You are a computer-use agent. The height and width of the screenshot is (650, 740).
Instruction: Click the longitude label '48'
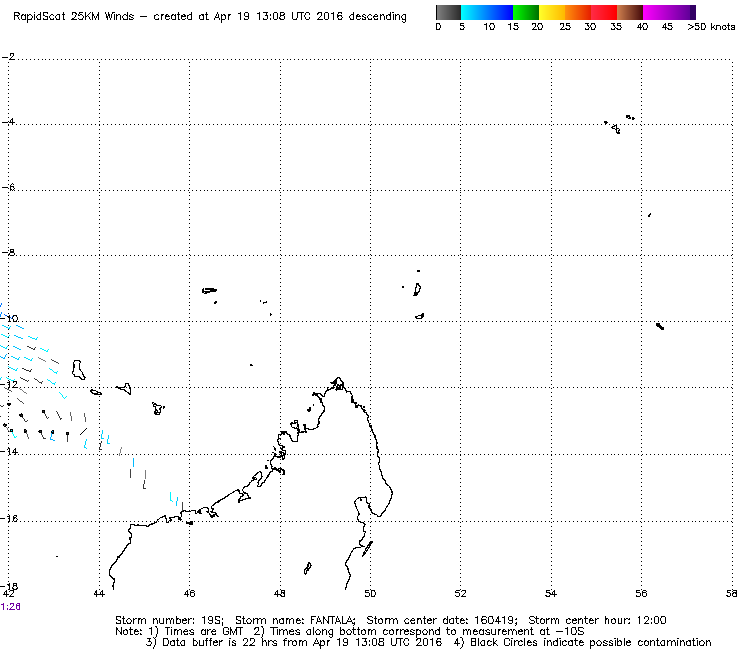279,593
